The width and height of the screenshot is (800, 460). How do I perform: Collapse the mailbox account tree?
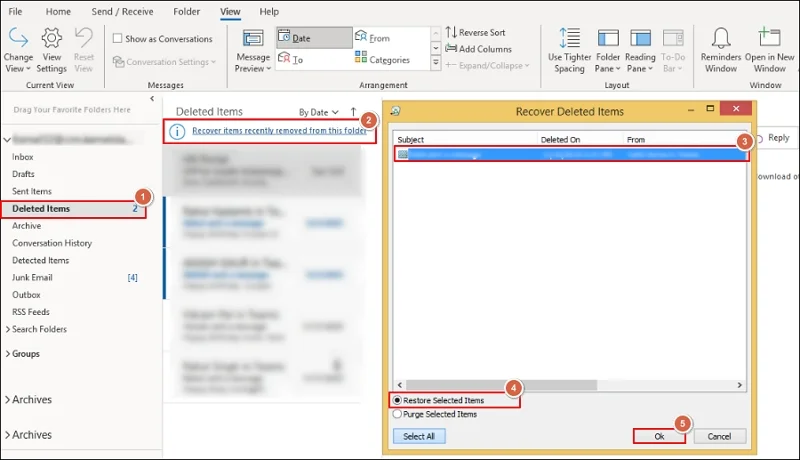tap(7, 139)
